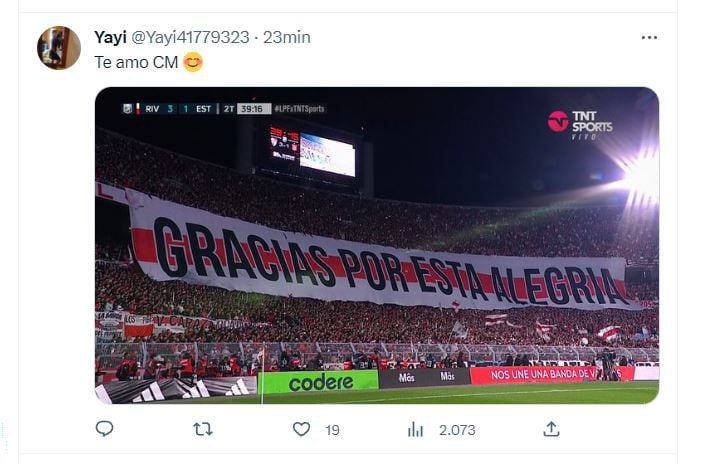Click the green Codere ad board
This screenshot has width=704, height=464.
[321, 382]
